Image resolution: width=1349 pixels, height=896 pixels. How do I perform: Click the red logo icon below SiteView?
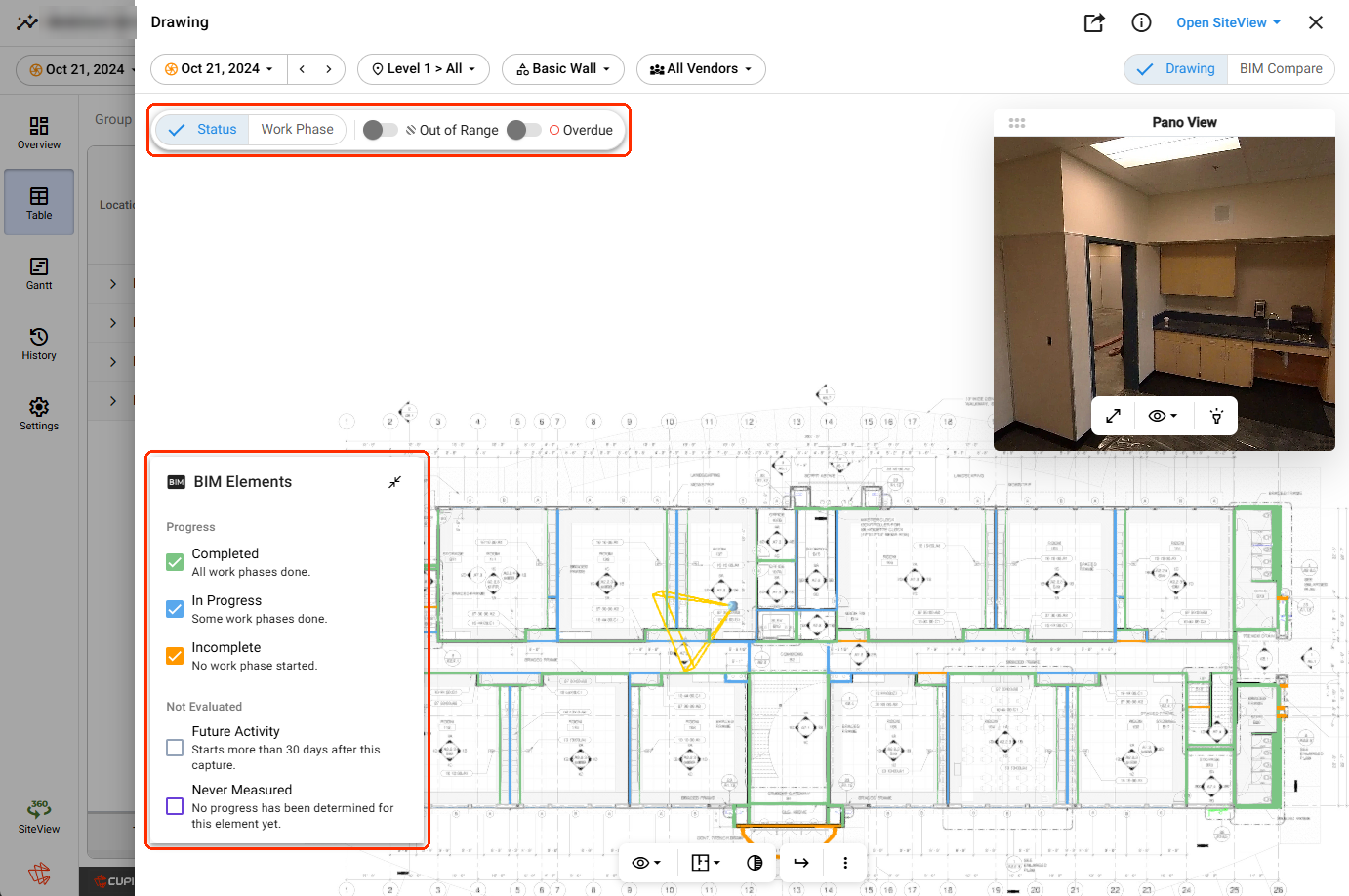[x=39, y=874]
